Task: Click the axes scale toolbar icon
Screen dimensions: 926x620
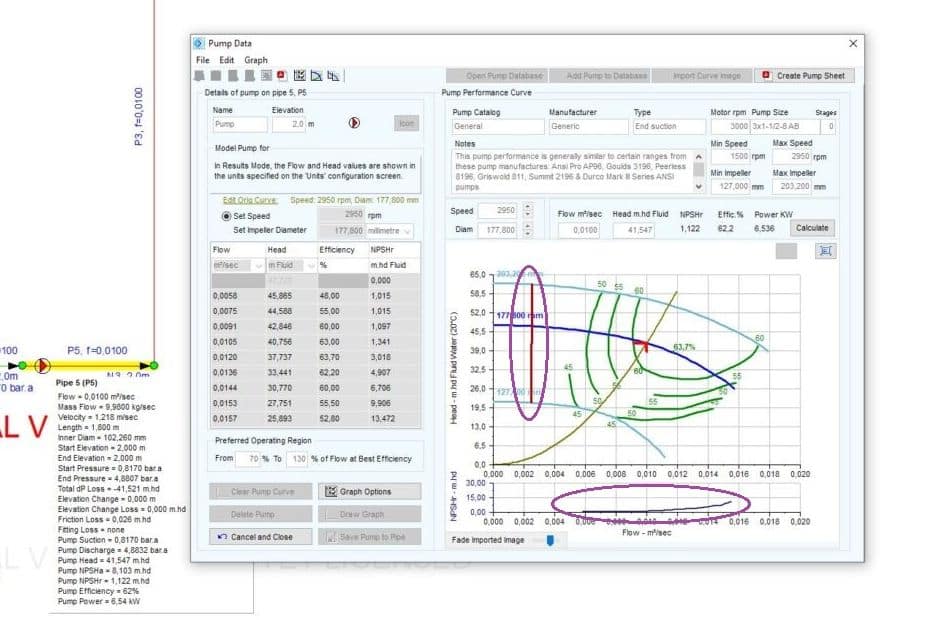Action: coord(334,76)
